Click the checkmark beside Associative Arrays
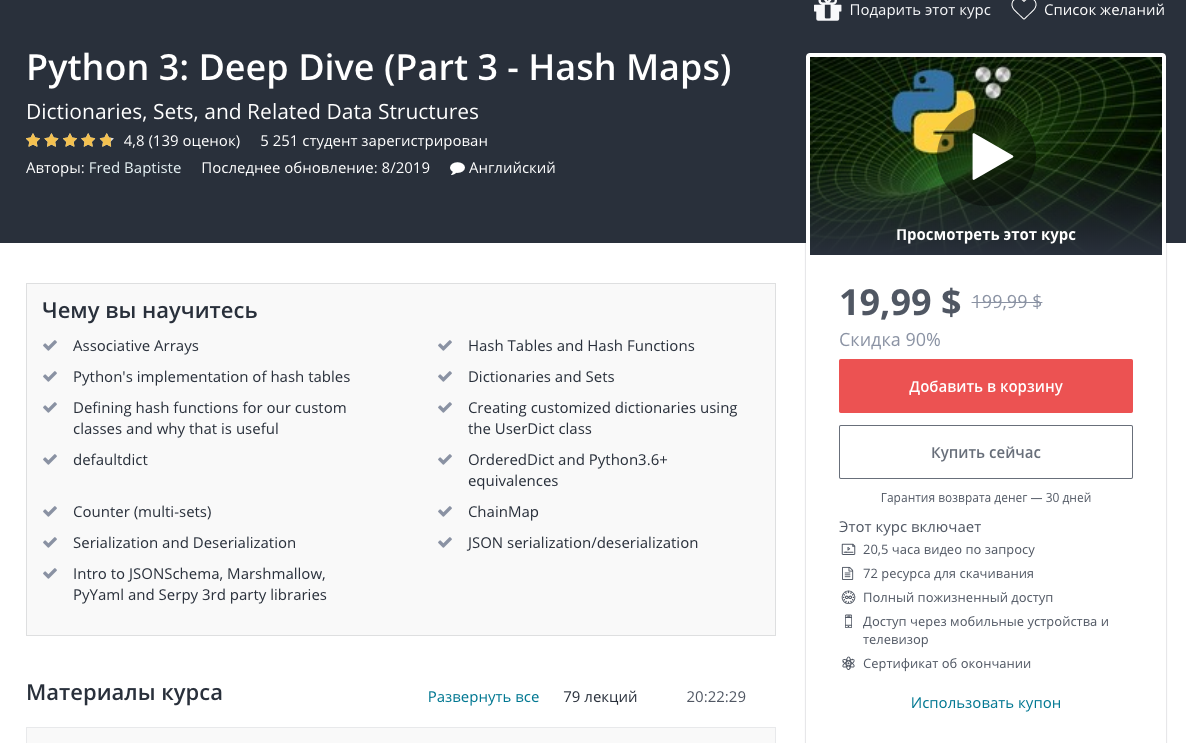The image size is (1186, 743). coord(50,346)
